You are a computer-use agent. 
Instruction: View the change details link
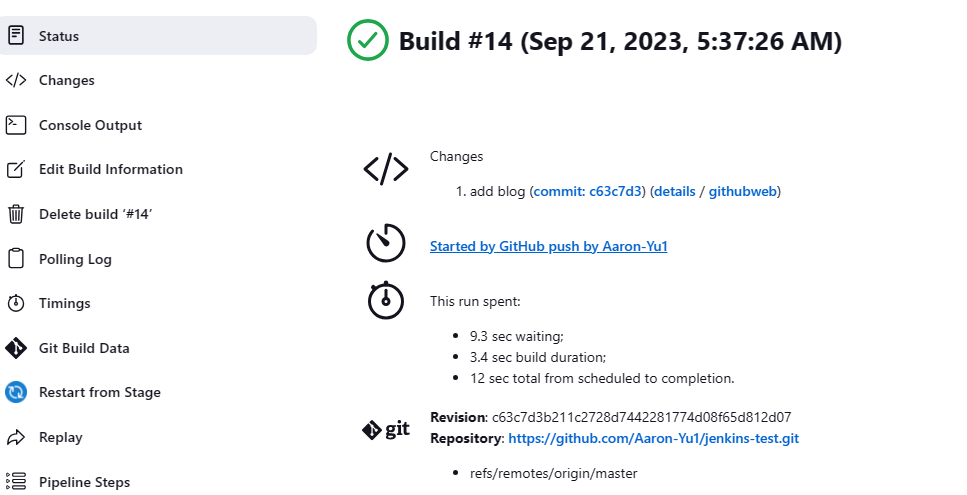pos(675,191)
